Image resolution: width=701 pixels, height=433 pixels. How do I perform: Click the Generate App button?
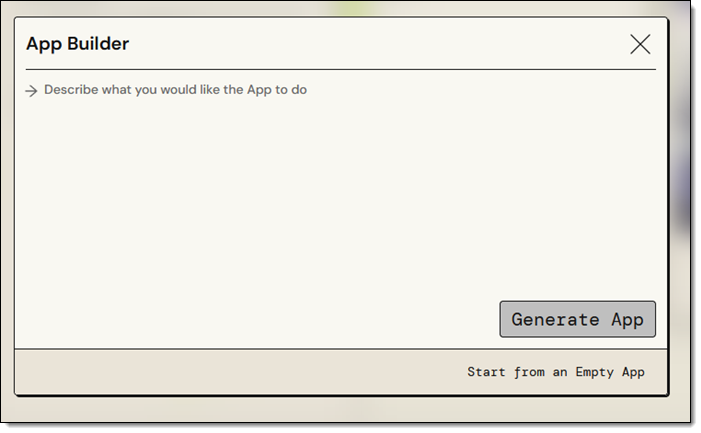(x=578, y=319)
